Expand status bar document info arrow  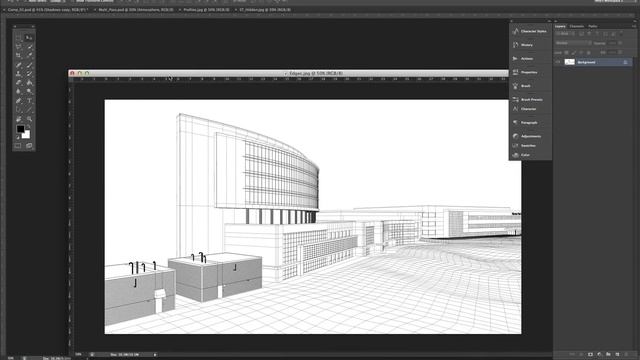coord(155,355)
